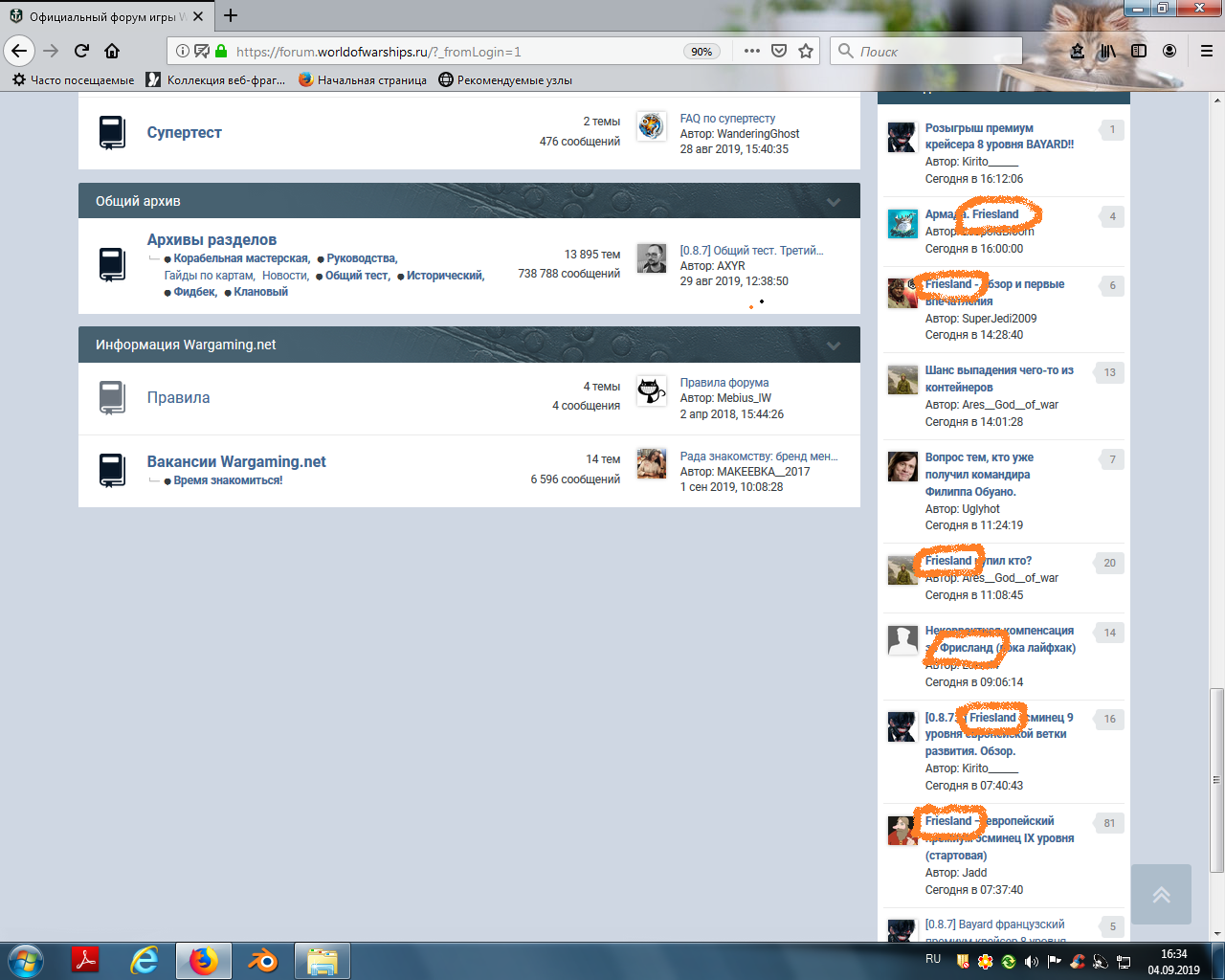The height and width of the screenshot is (980, 1225).
Task: Open the Правила forum section
Action: (178, 398)
